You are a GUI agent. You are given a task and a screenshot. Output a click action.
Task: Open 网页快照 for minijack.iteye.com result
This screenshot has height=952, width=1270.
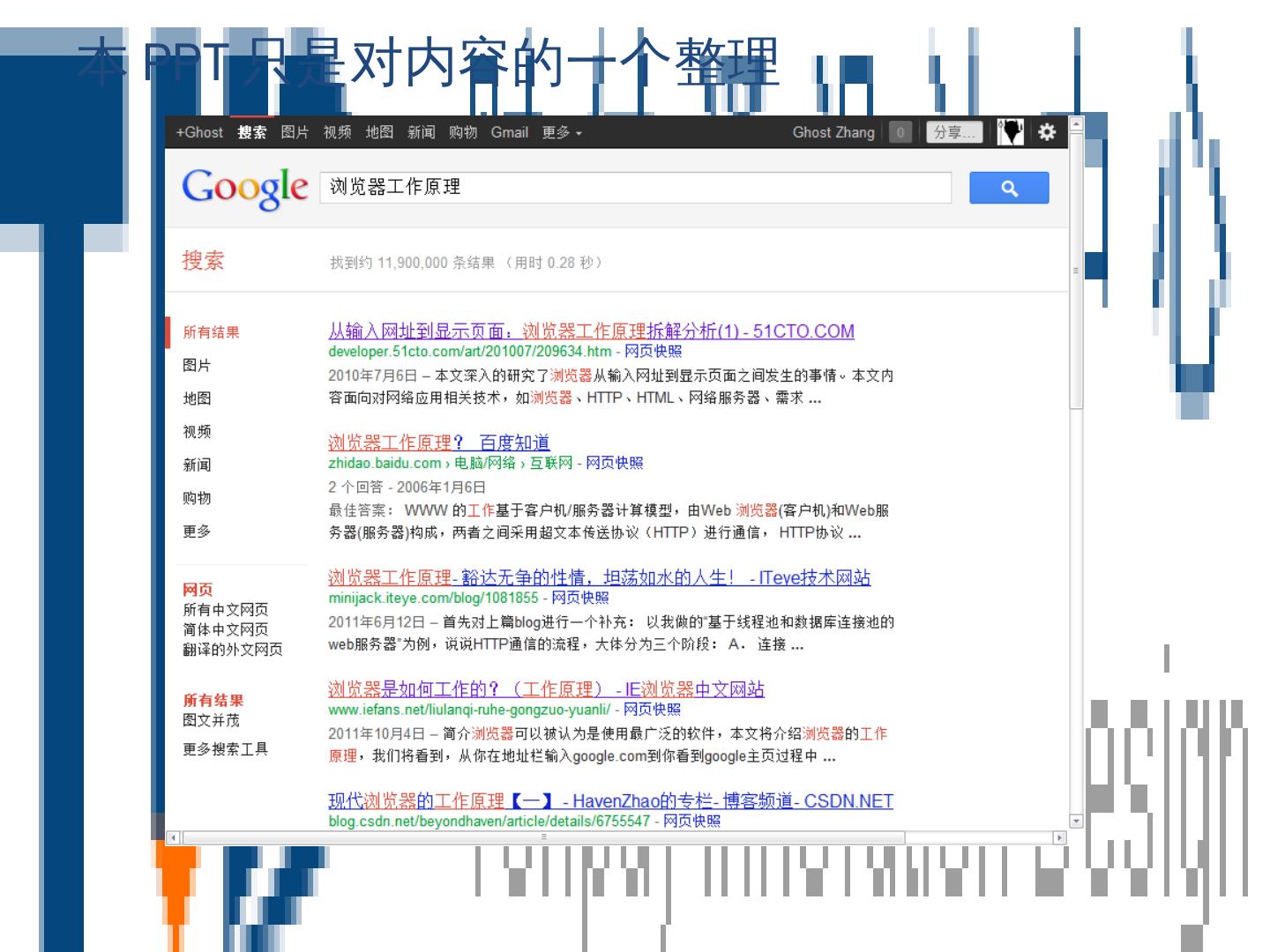(580, 598)
